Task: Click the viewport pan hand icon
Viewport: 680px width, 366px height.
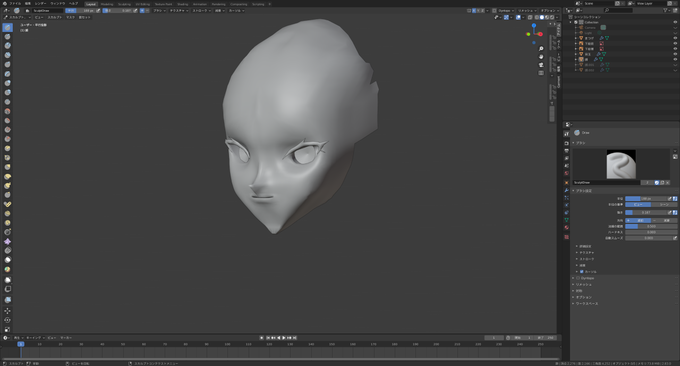Action: coord(541,57)
